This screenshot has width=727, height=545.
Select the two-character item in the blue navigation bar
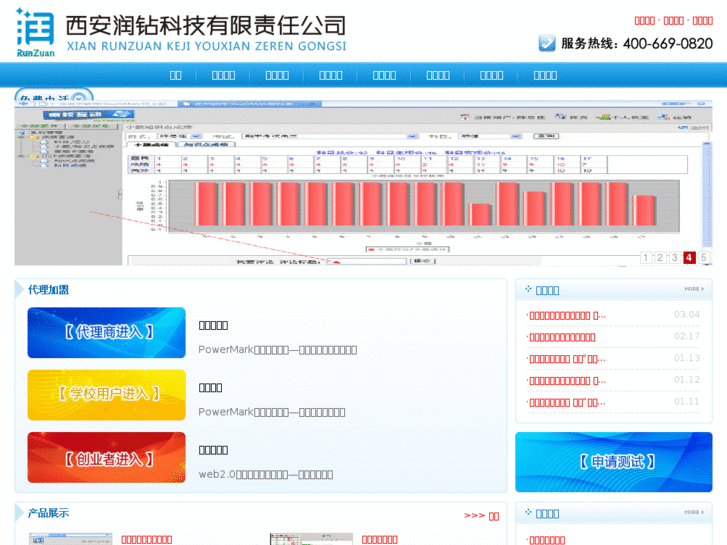tap(175, 75)
